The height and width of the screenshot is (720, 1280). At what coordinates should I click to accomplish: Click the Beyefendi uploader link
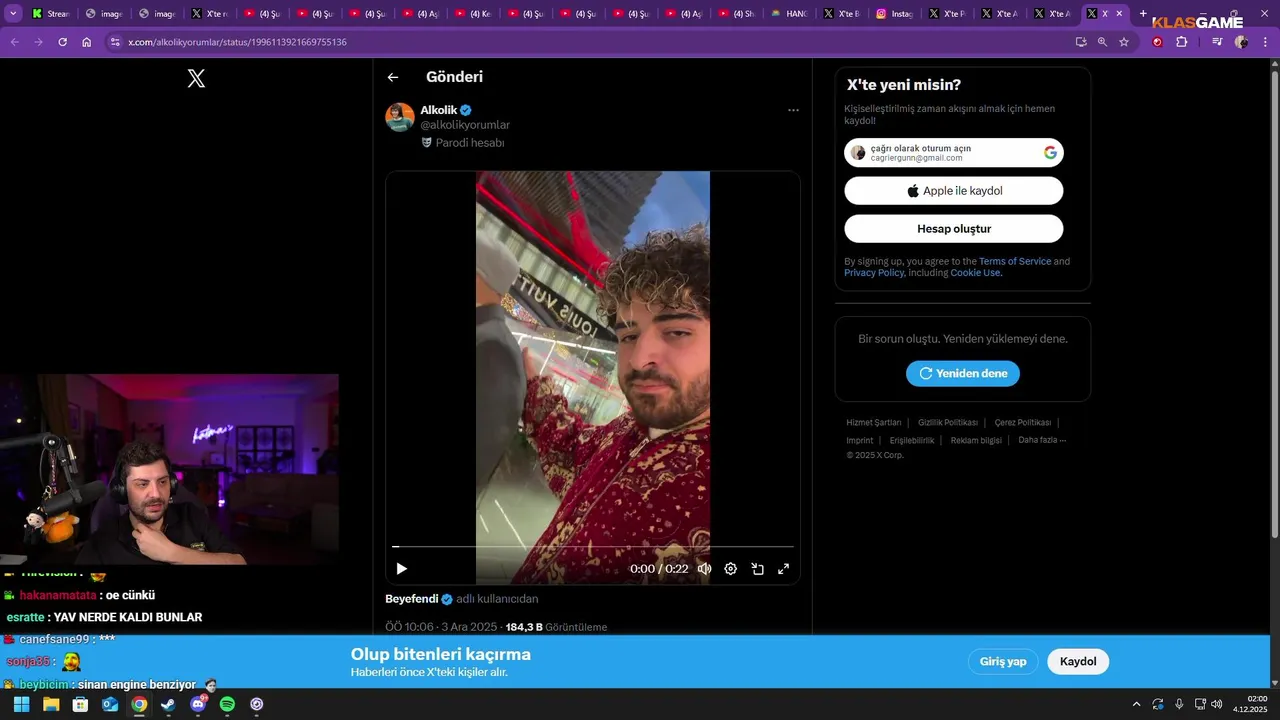coord(412,599)
